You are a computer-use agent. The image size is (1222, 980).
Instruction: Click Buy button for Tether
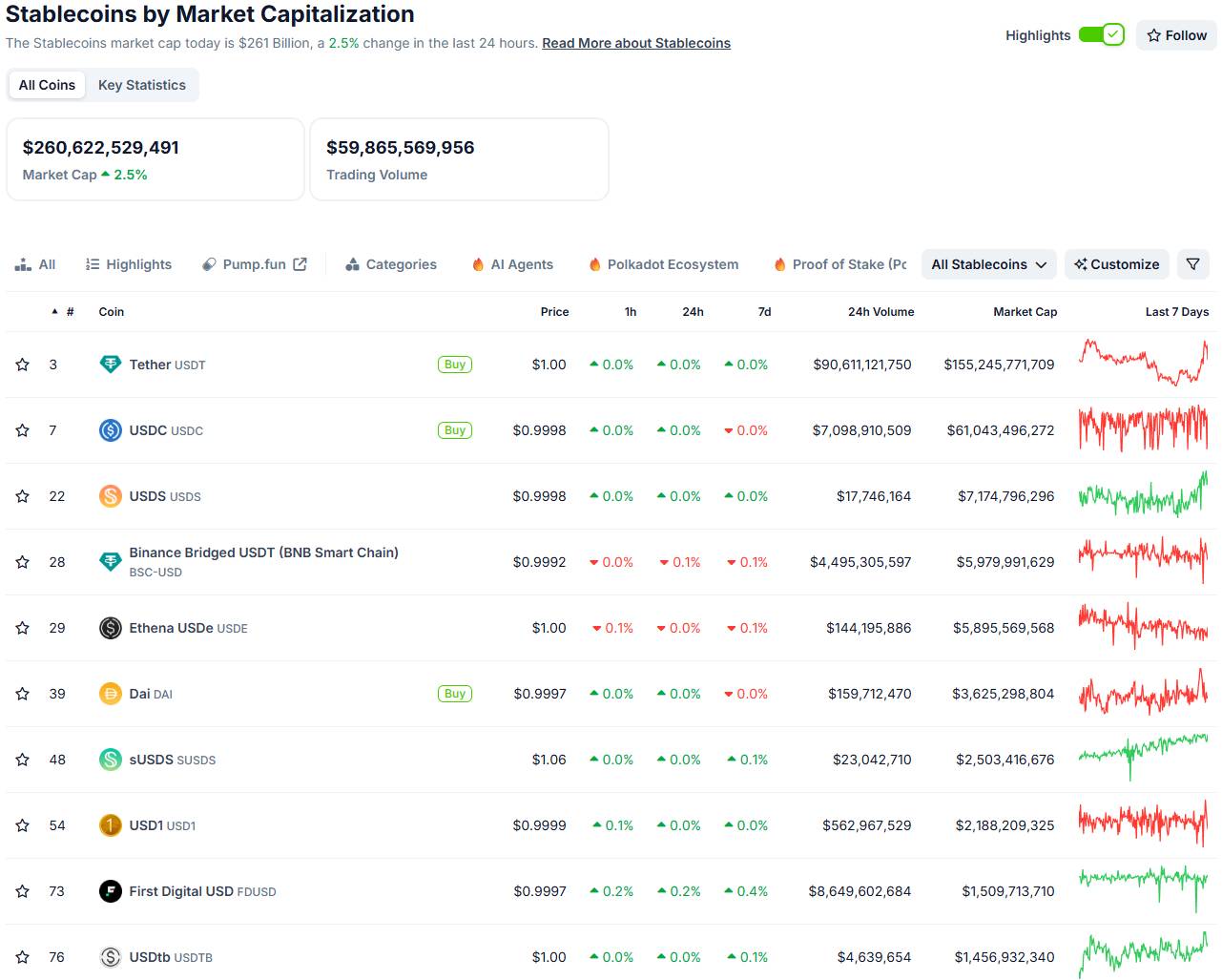455,365
